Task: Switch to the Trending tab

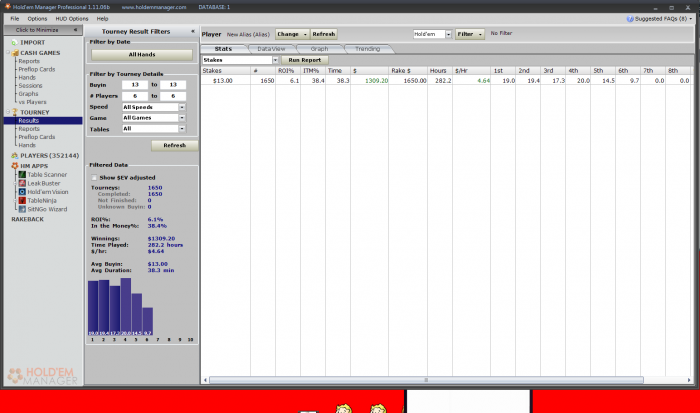Action: pyautogui.click(x=367, y=49)
